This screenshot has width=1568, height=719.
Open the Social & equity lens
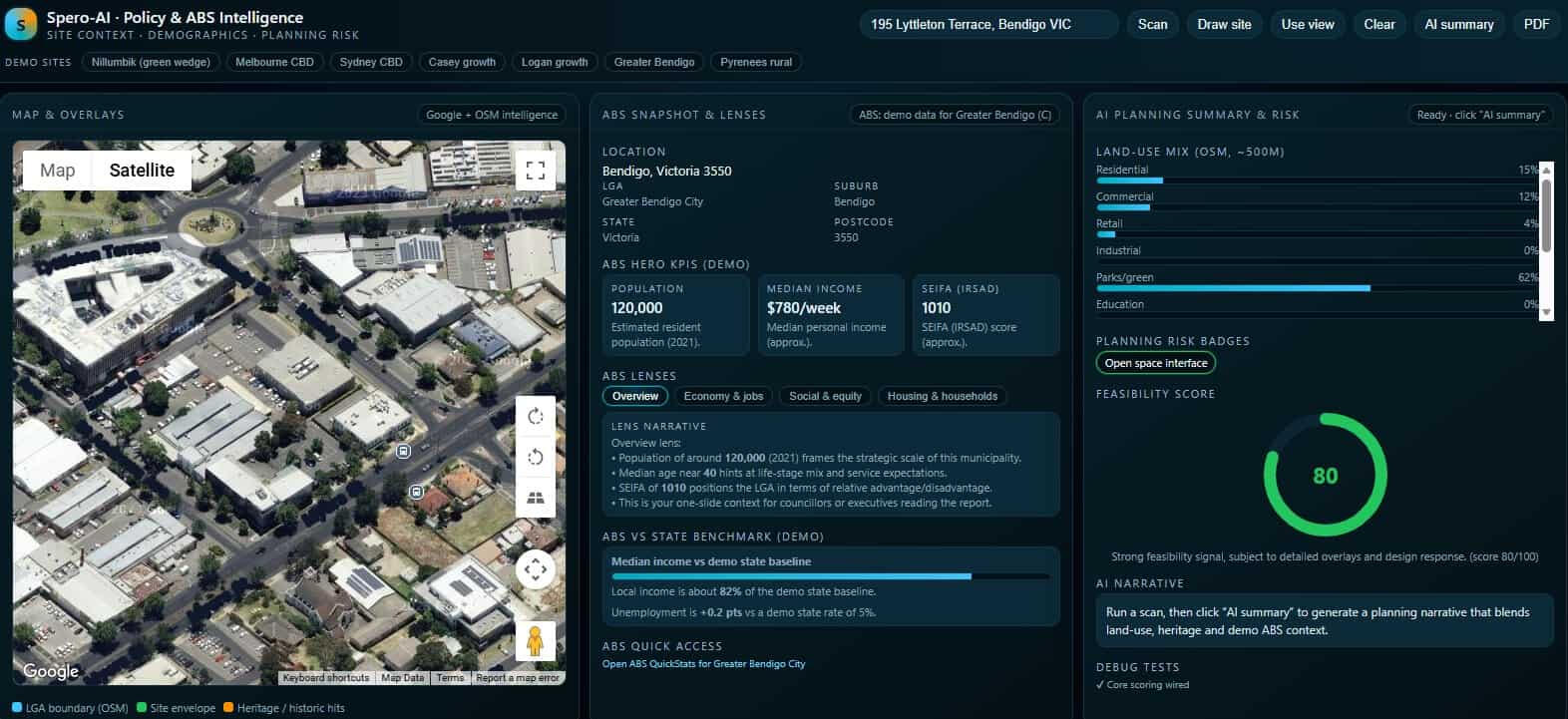coord(825,396)
